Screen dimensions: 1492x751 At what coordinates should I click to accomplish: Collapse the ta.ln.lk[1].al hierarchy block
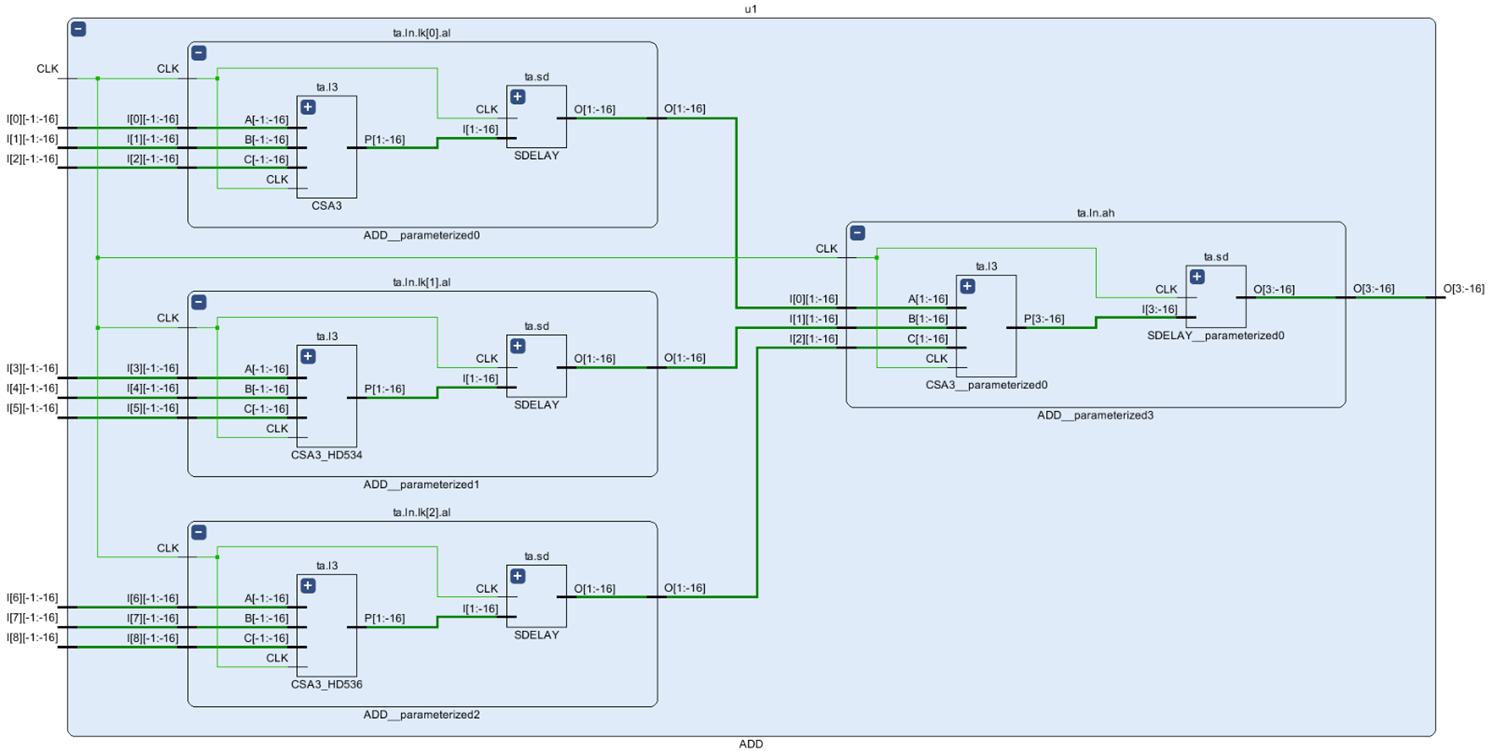[199, 302]
